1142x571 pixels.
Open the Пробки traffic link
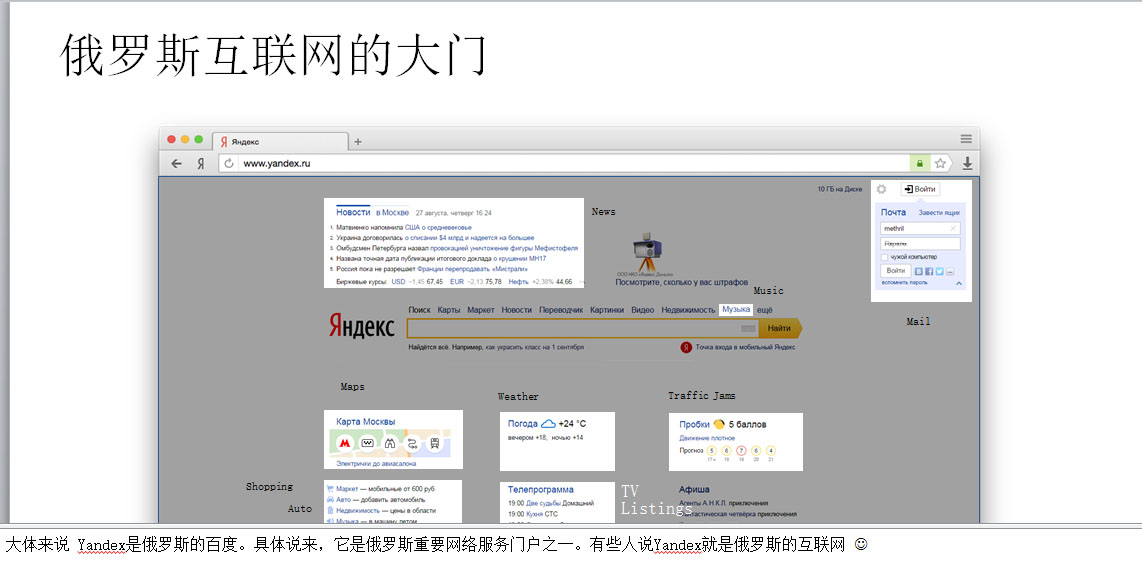pyautogui.click(x=695, y=424)
